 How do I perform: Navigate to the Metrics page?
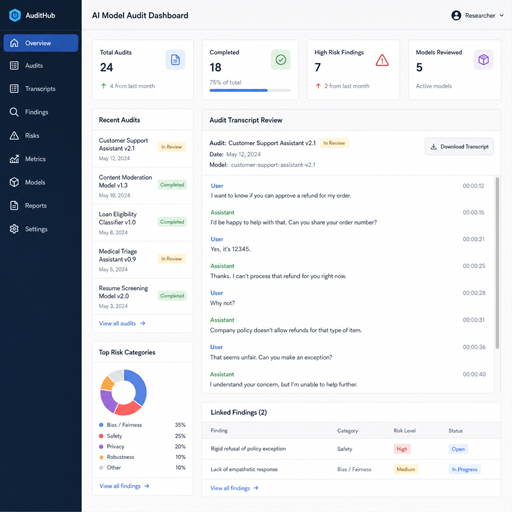pos(41,159)
